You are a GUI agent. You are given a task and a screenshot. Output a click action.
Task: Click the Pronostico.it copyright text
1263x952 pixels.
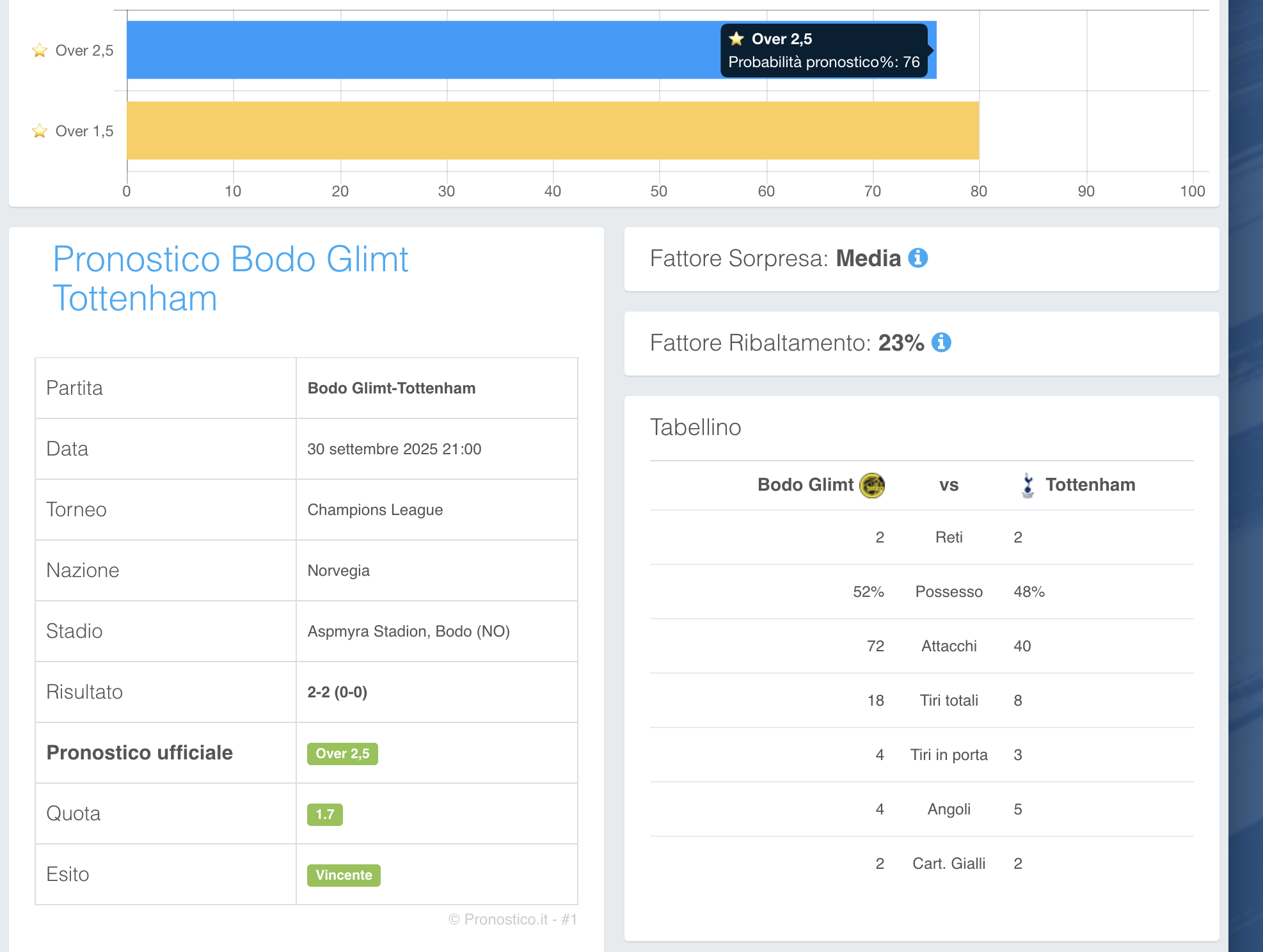point(512,919)
